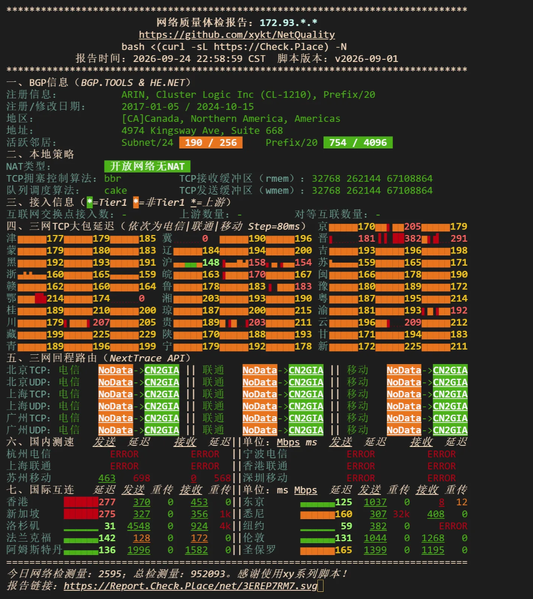This screenshot has height=599, width=533.
Task: Click CN2GIA badge in 上海TCP 联通 route
Action: coord(306,394)
